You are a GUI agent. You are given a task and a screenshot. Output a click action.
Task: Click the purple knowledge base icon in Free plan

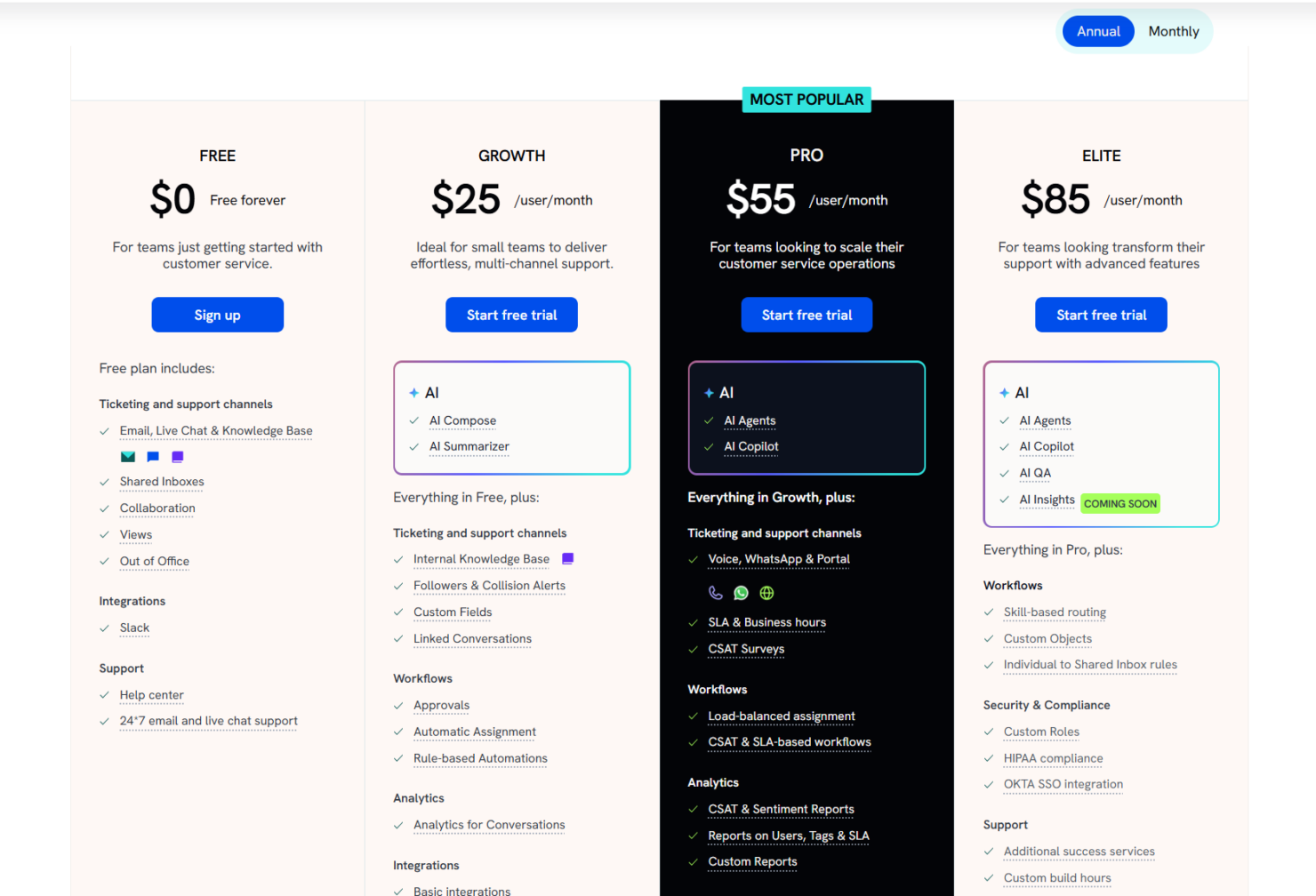(x=177, y=456)
